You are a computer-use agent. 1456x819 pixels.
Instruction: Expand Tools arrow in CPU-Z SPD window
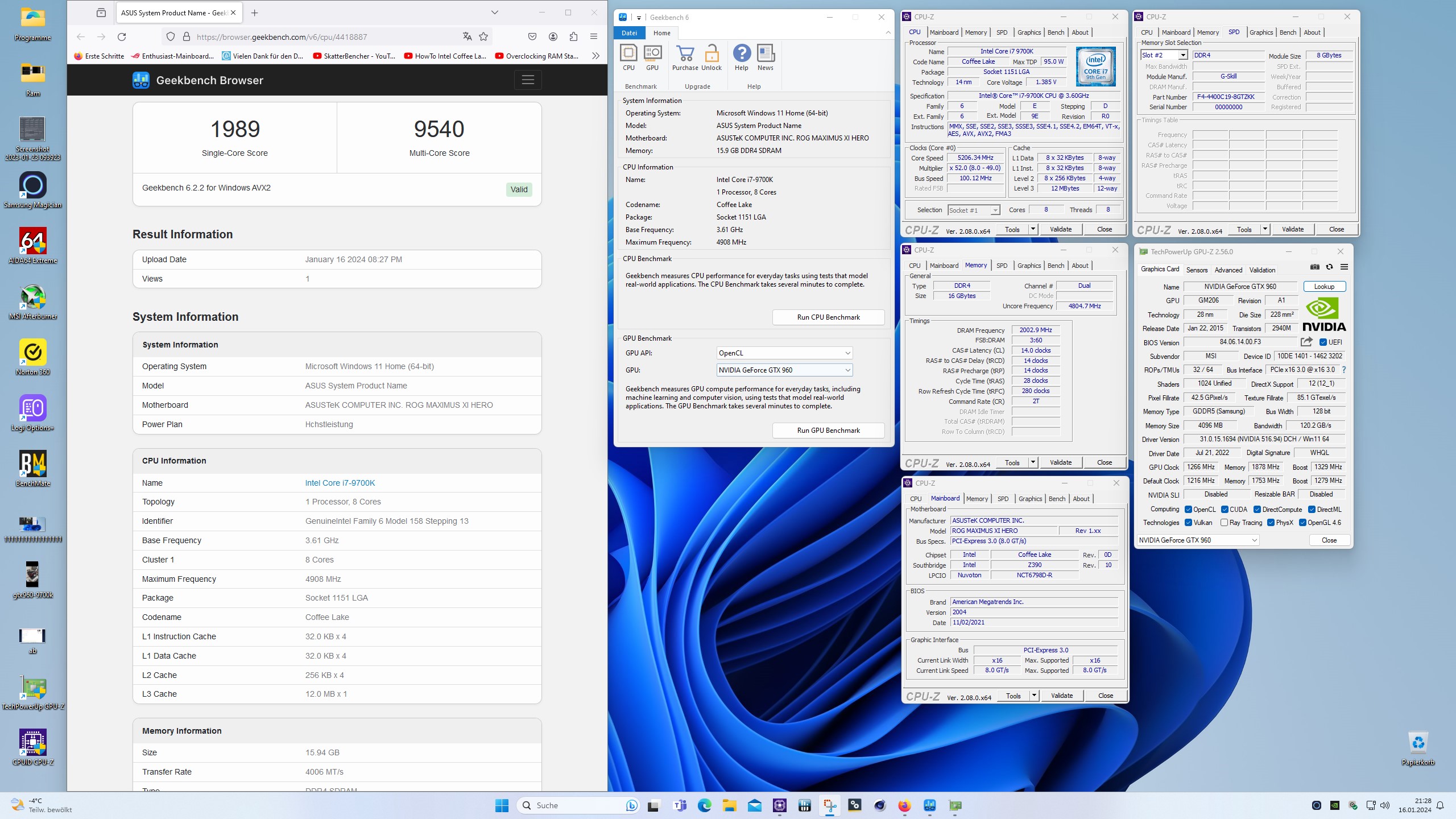1265,229
